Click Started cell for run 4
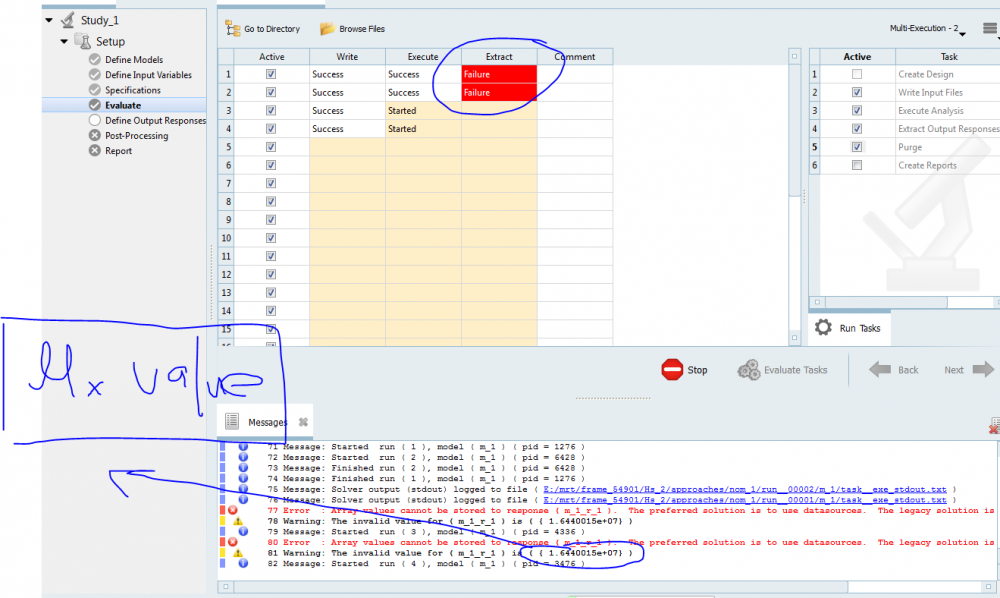 click(423, 129)
